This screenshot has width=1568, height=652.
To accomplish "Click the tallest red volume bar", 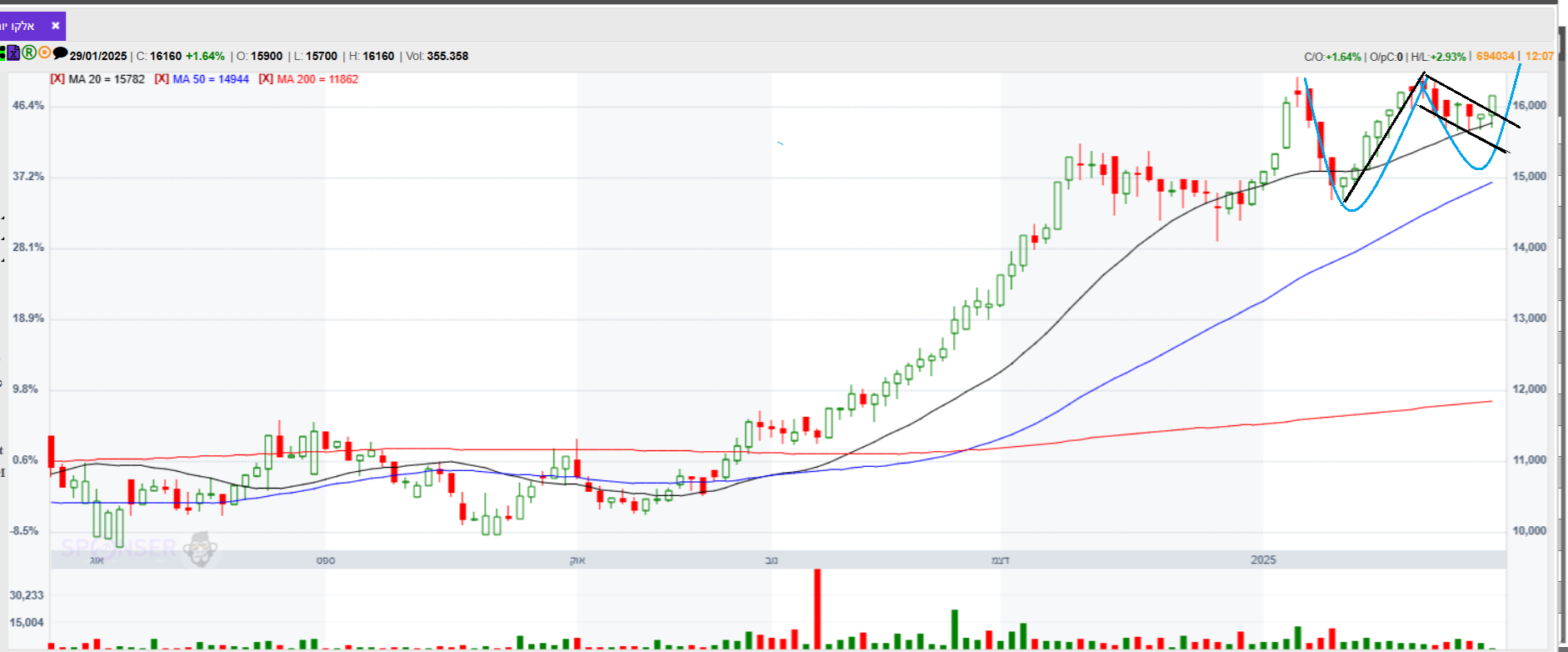I will (x=817, y=609).
